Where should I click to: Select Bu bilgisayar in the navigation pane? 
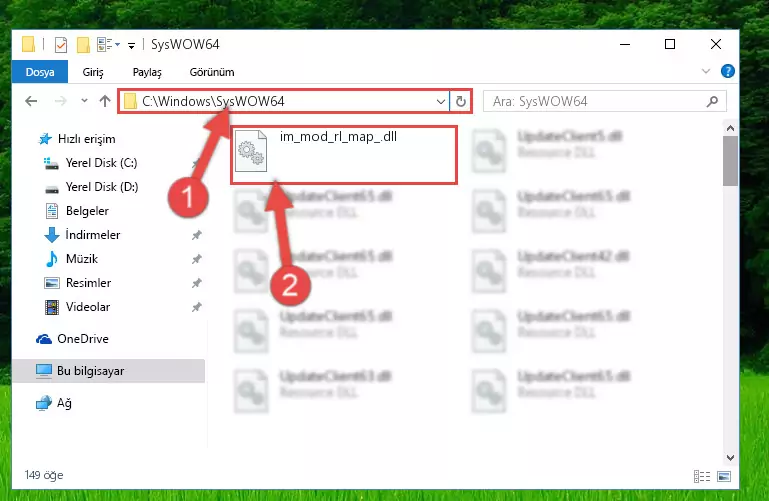click(x=108, y=371)
